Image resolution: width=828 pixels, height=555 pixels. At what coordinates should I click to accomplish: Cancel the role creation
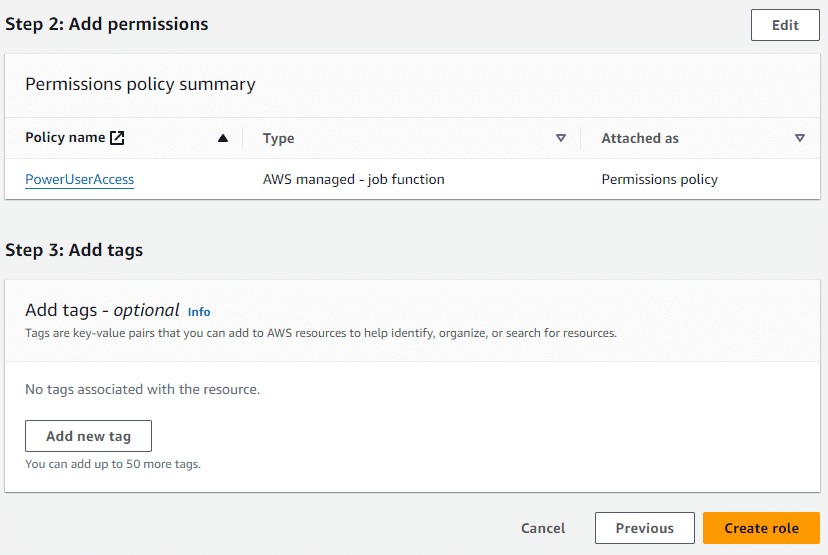pos(543,528)
